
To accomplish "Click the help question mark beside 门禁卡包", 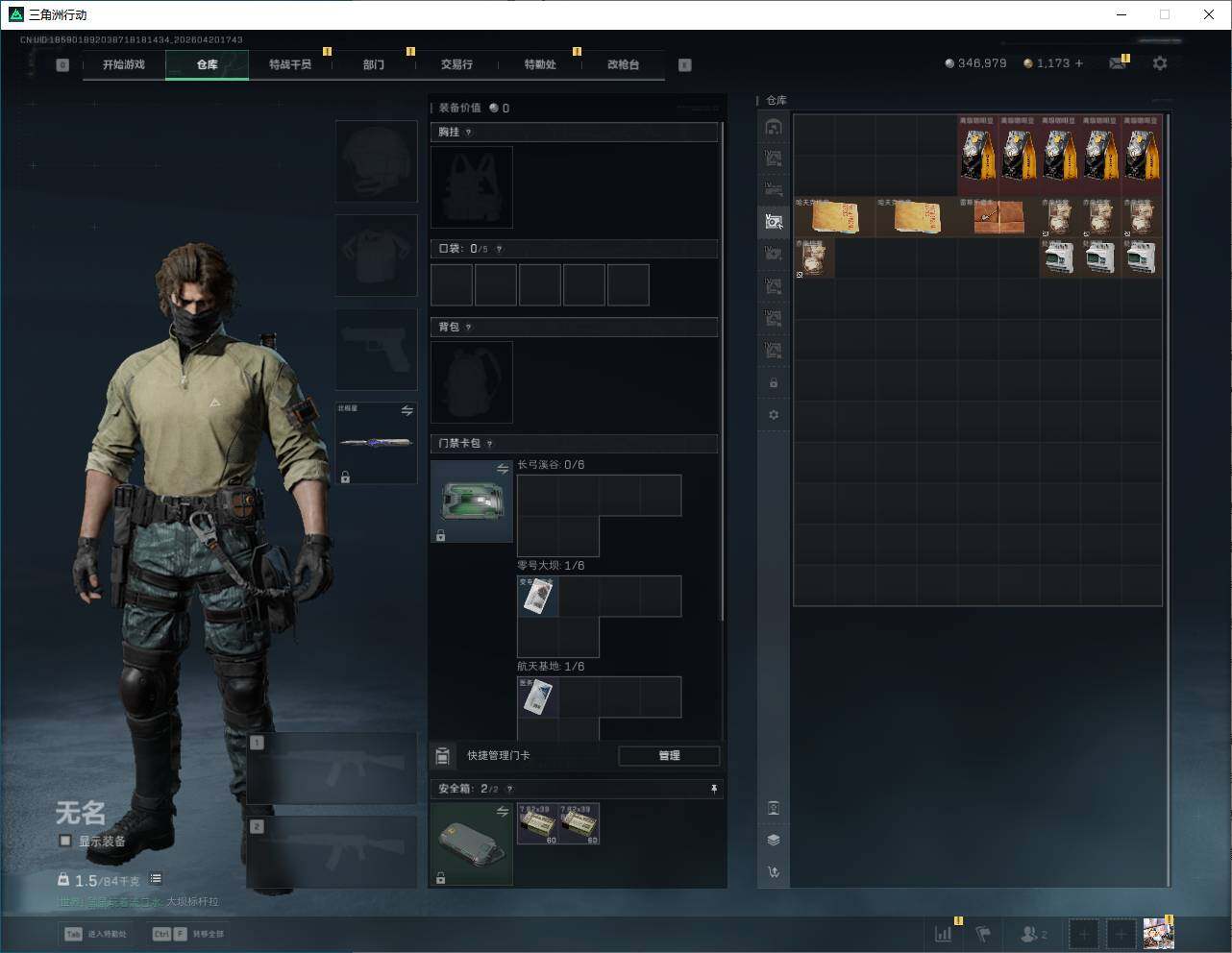I will click(490, 444).
